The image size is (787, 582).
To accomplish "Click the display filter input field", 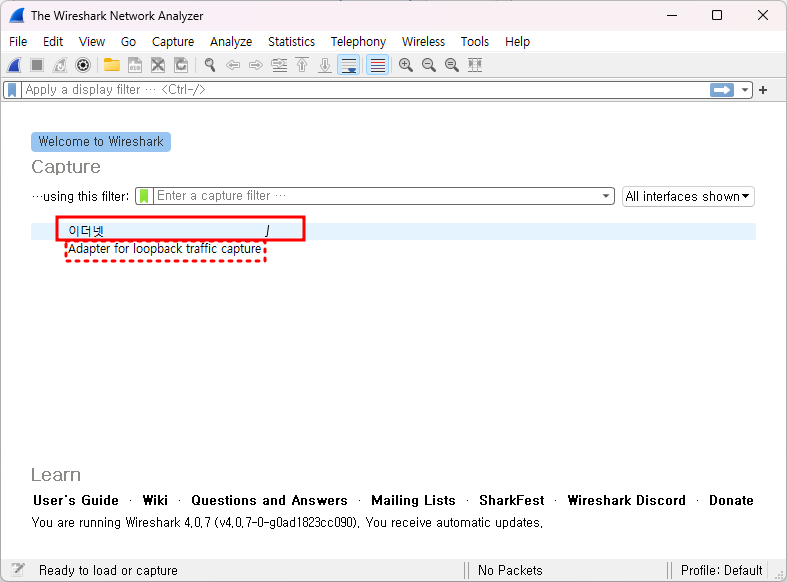I will coord(365,90).
